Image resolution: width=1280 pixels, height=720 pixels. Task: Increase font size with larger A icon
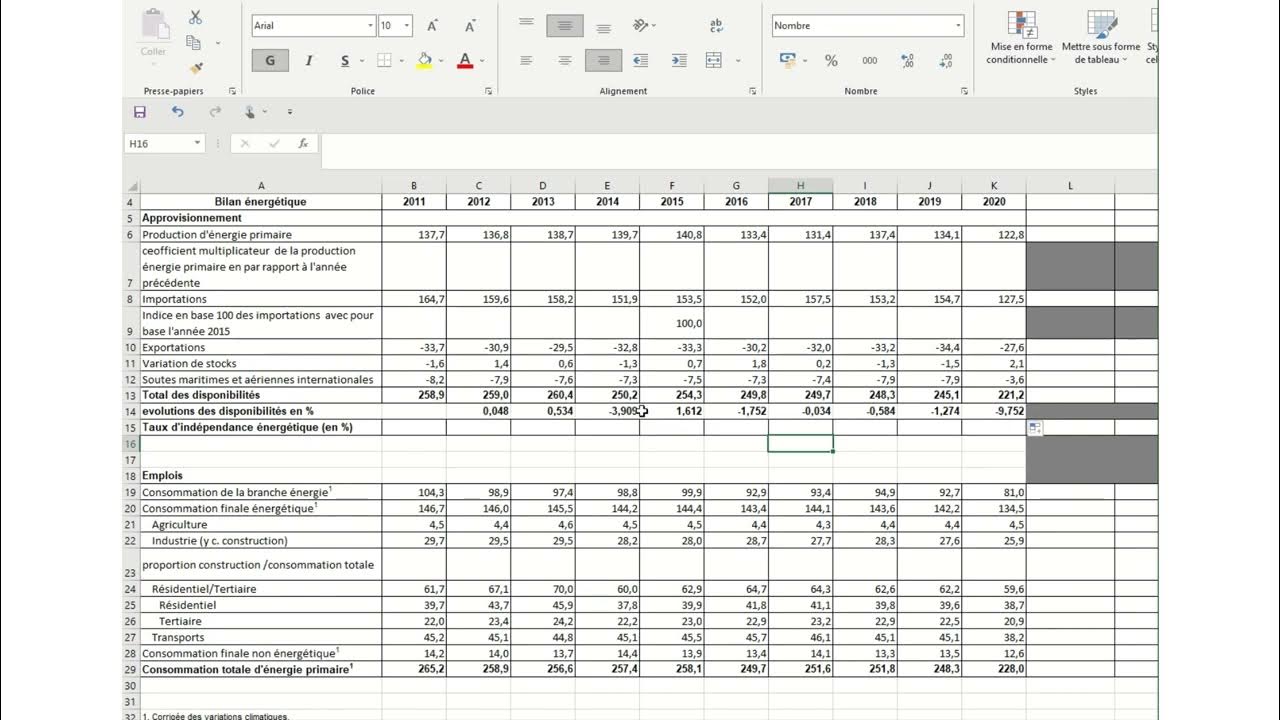coord(432,26)
